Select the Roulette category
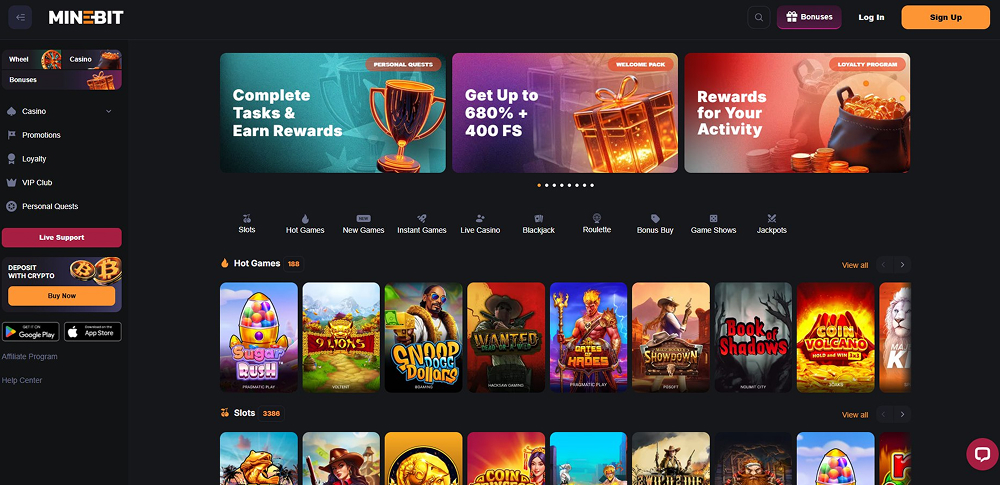 (x=597, y=224)
